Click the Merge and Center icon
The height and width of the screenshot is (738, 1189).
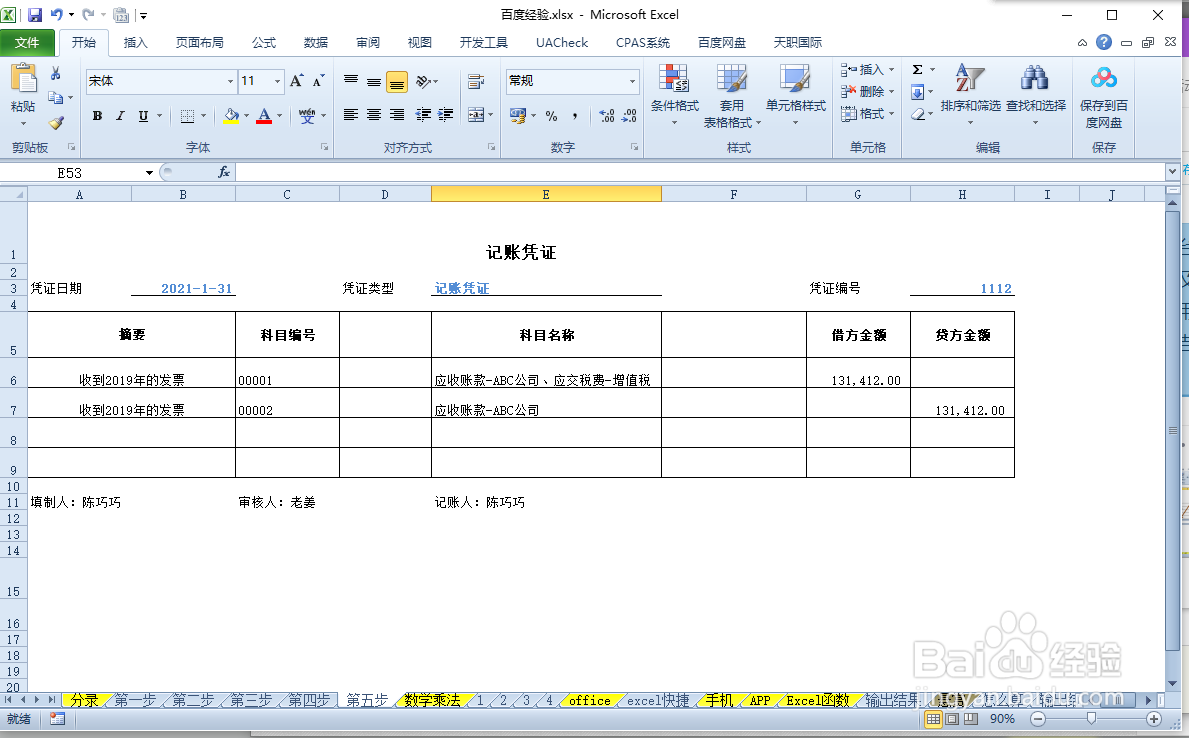click(x=476, y=115)
